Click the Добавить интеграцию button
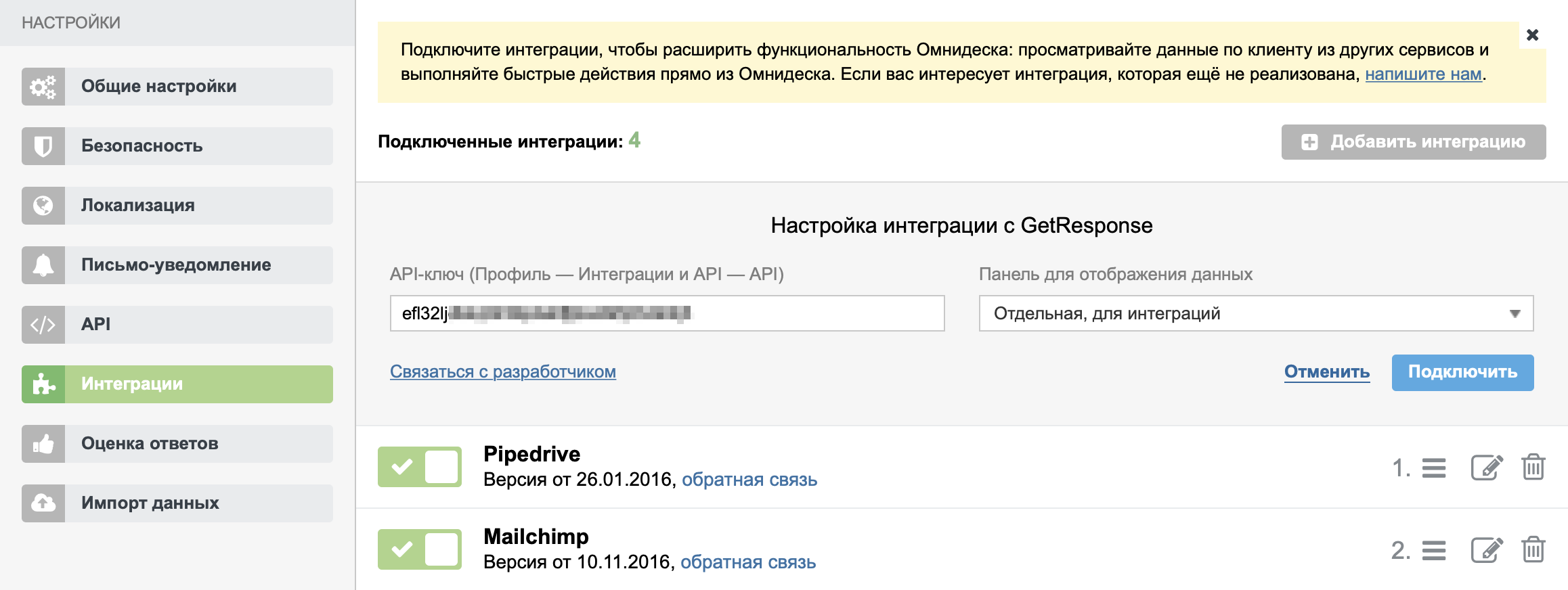This screenshot has width=1568, height=590. point(1413,142)
